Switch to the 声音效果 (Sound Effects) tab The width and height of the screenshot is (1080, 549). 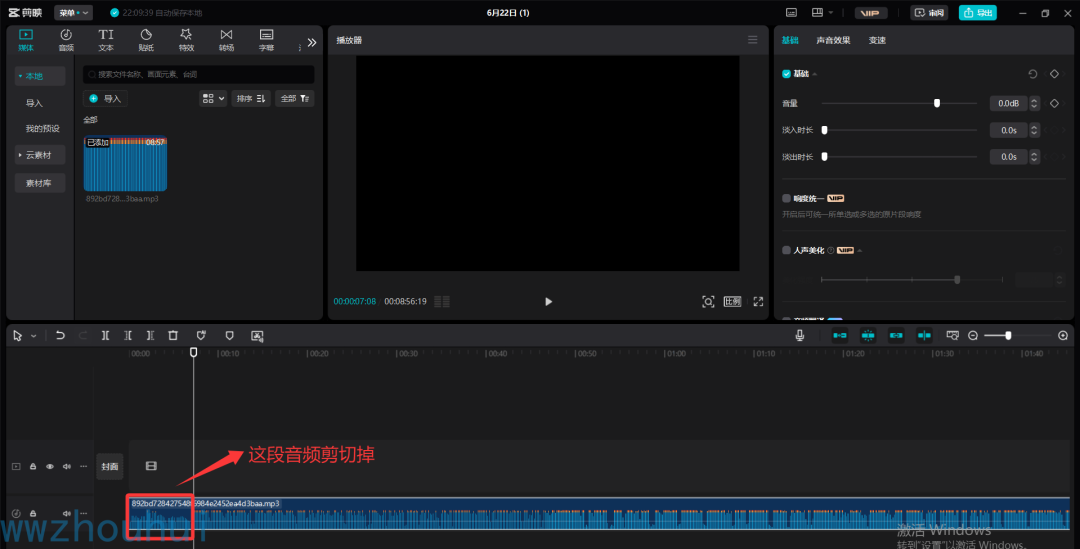(833, 40)
